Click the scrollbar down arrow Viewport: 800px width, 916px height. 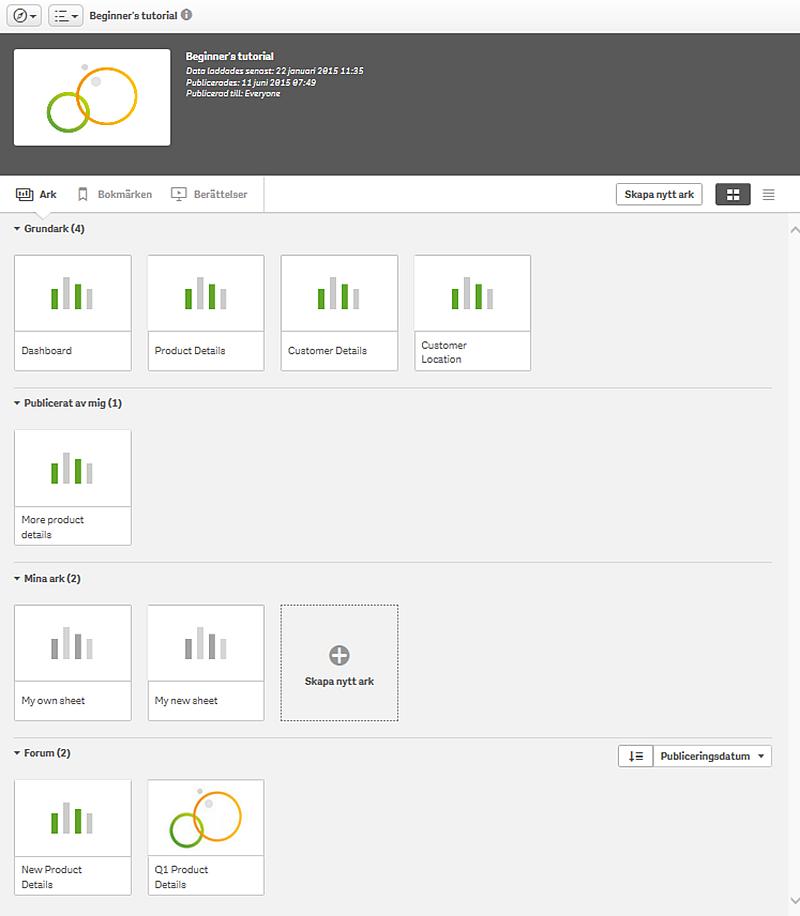click(795, 900)
